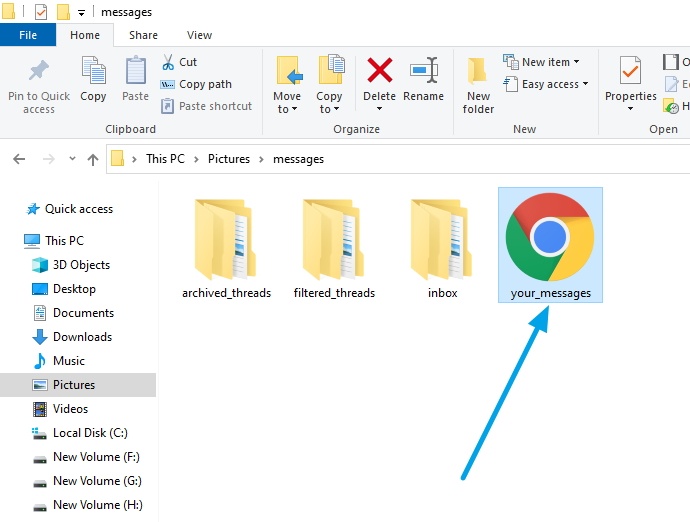Select the your_messages Chrome file

click(x=550, y=245)
